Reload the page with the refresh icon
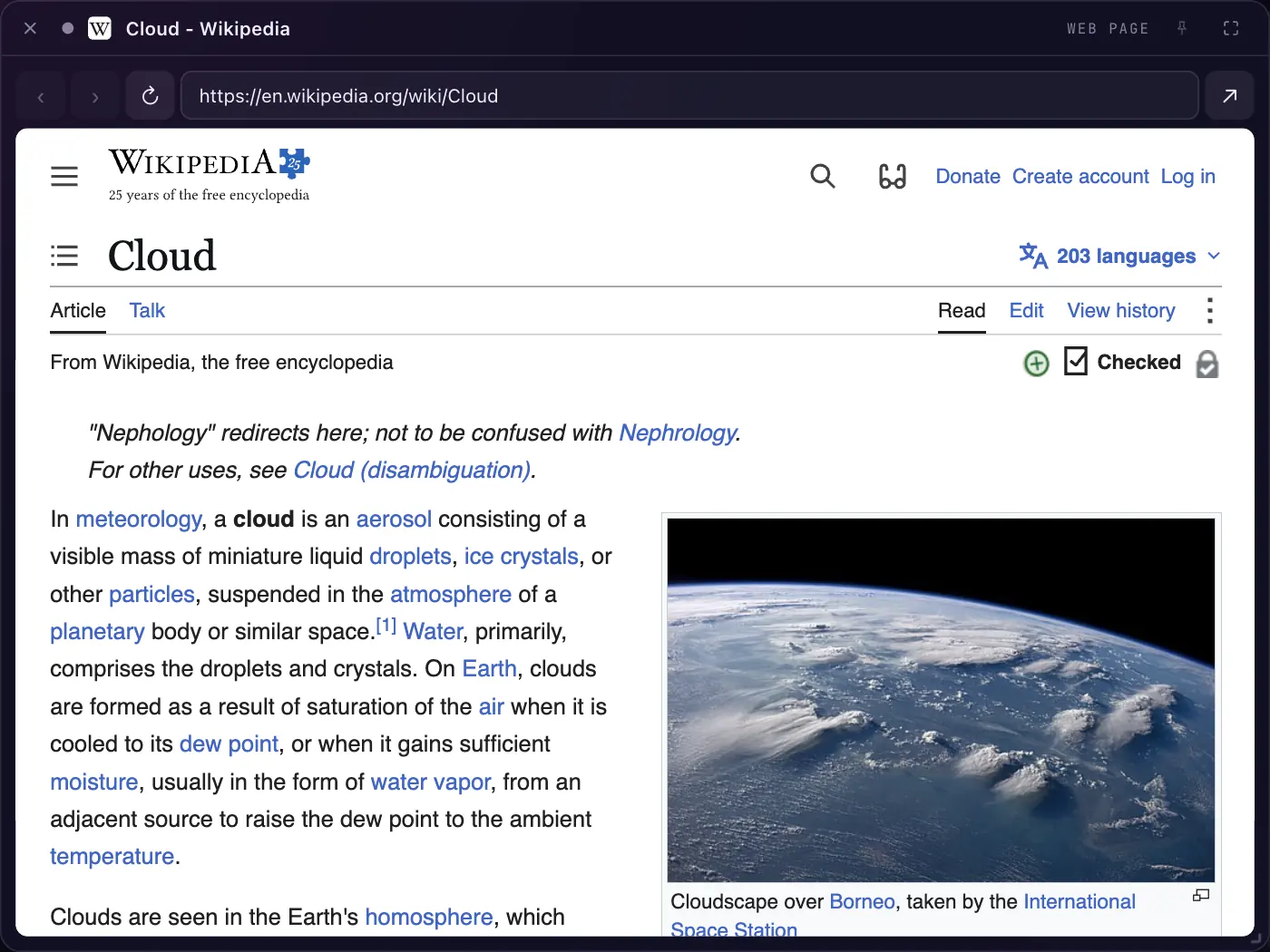 click(151, 96)
